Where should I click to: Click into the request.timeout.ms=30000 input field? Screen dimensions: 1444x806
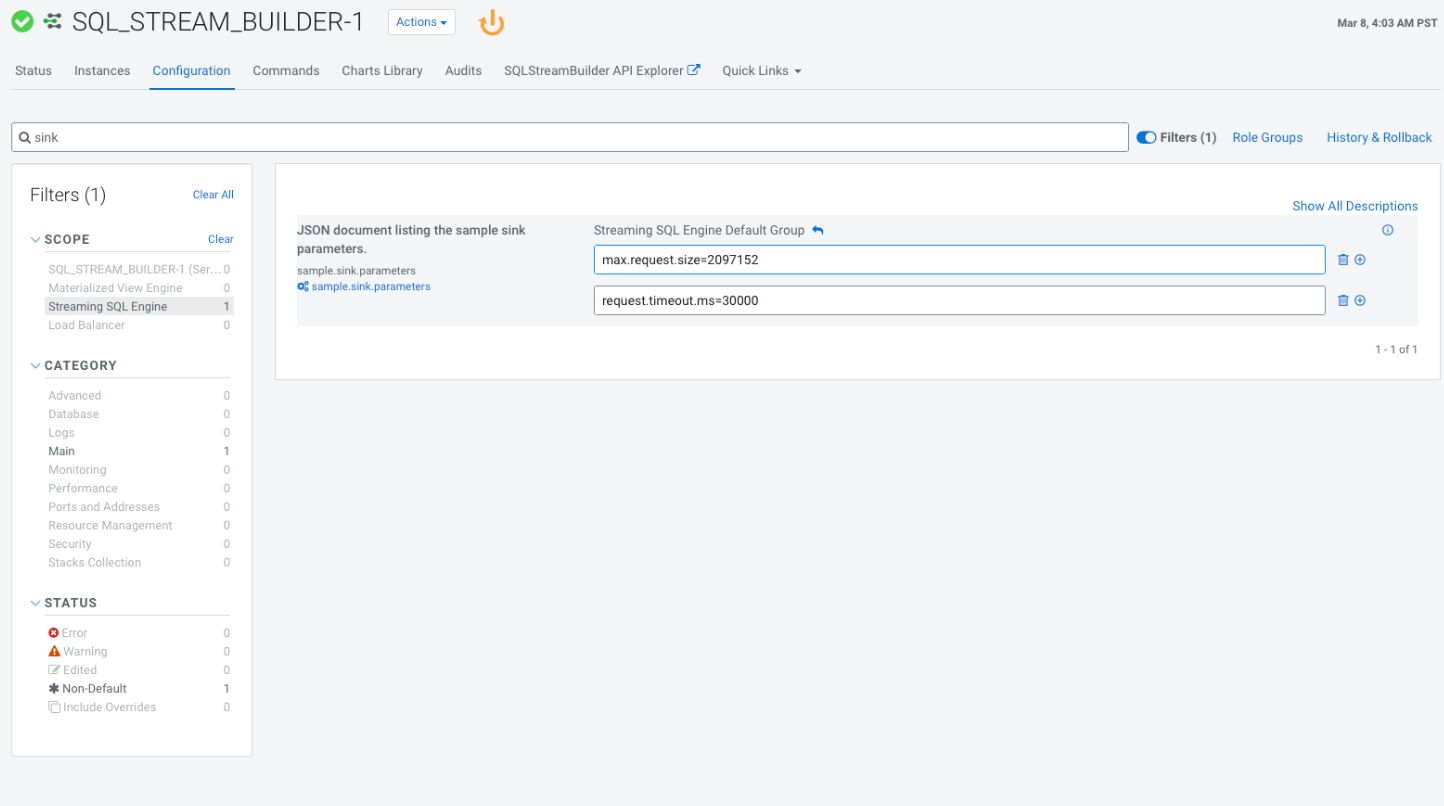click(x=960, y=301)
